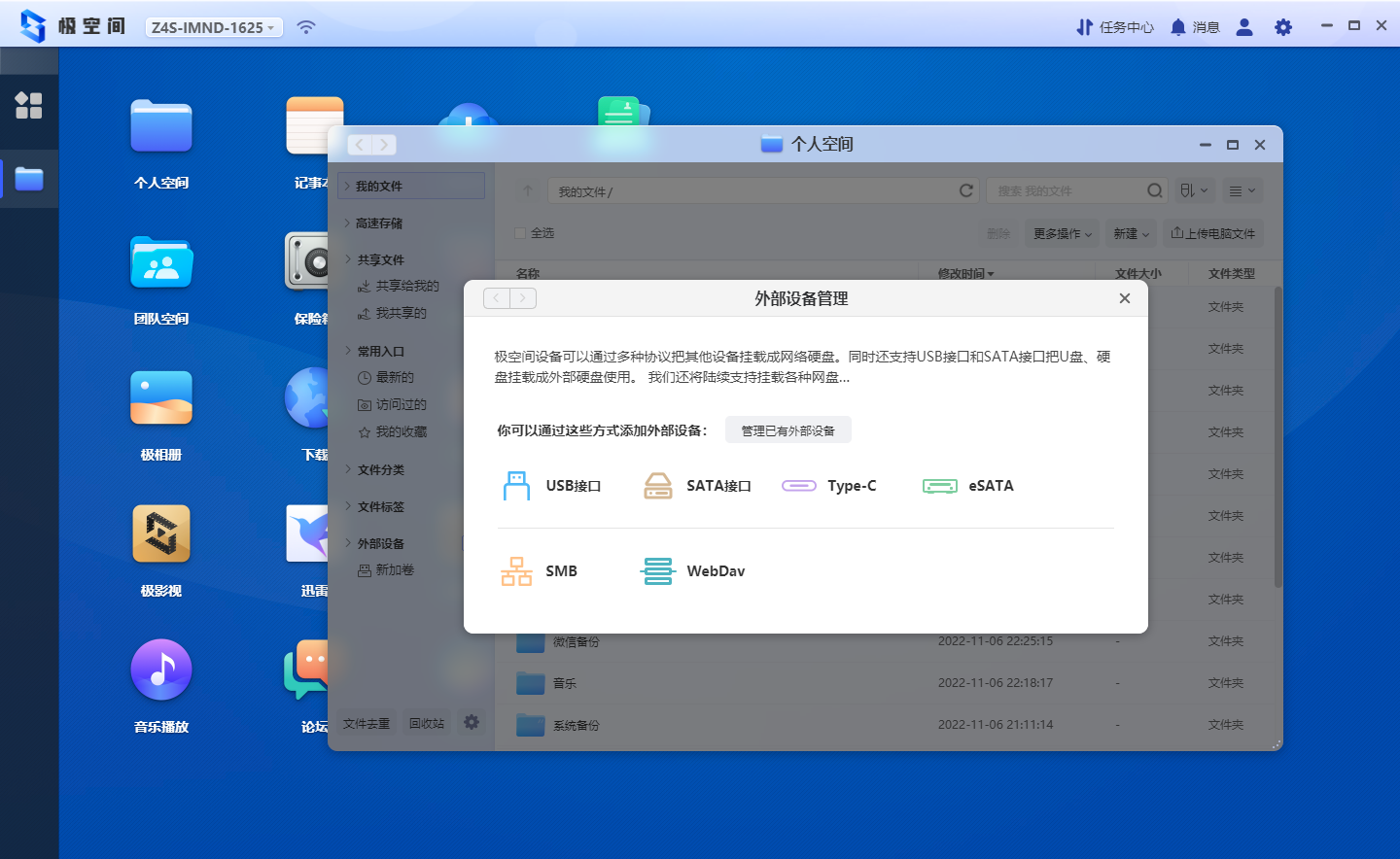Viewport: 1400px width, 859px height.
Task: Select 我的文件 in the sidebar
Action: (411, 186)
